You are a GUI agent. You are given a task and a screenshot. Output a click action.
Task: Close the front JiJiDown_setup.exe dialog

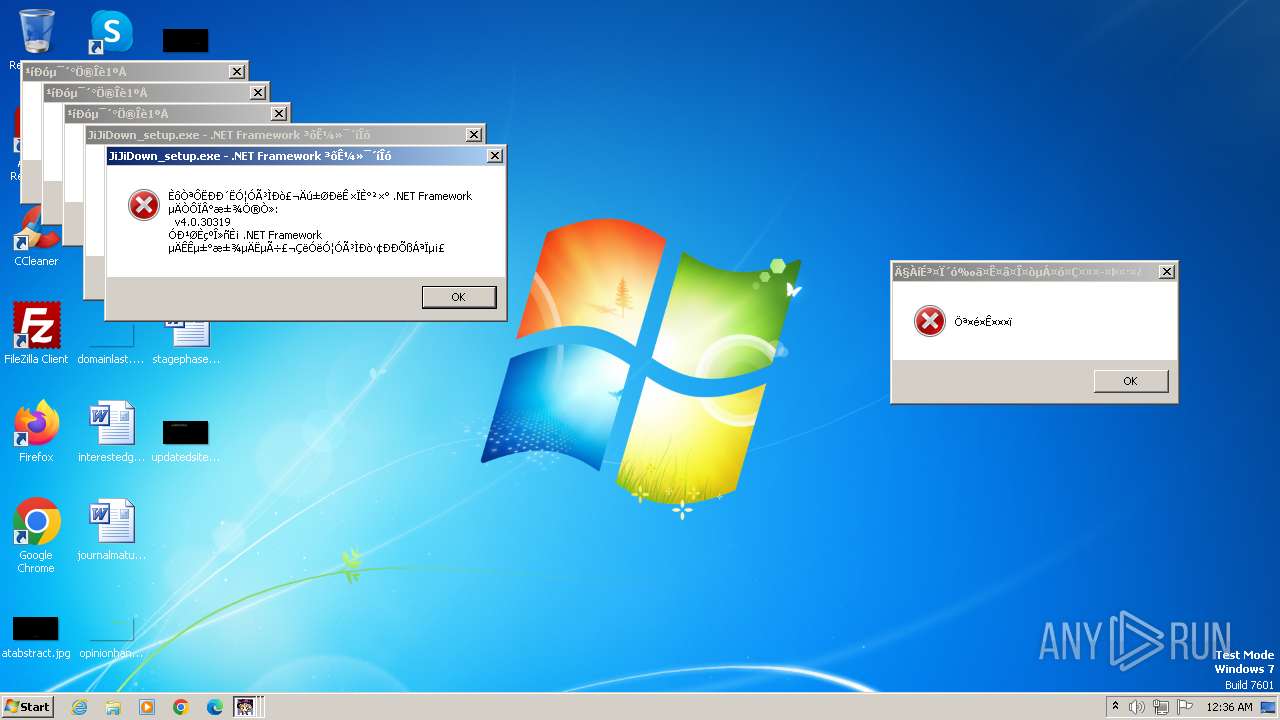point(494,156)
